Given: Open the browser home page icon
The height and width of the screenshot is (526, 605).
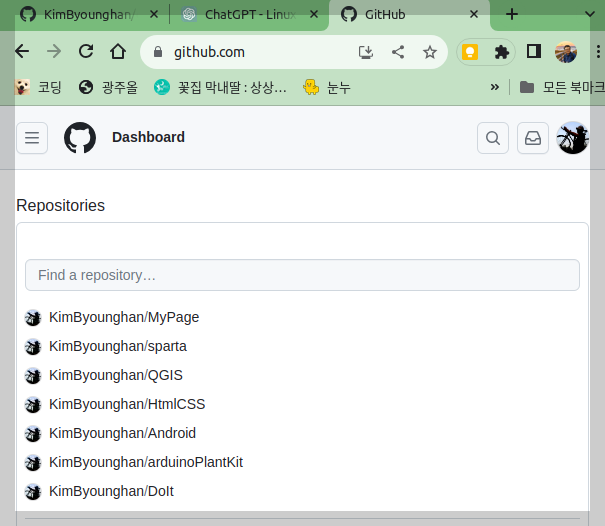Looking at the screenshot, I should (x=118, y=51).
